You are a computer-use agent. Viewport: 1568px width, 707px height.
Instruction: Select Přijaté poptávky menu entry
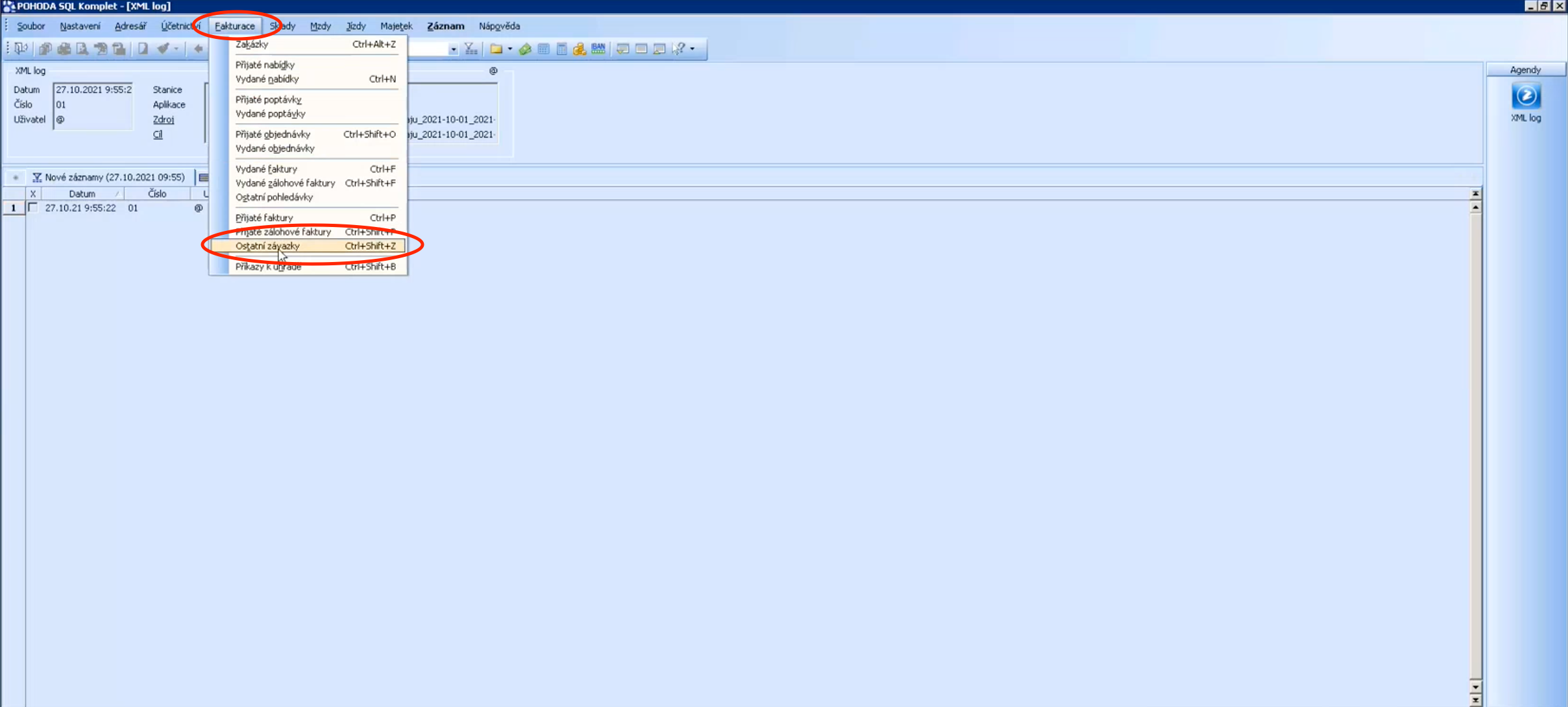(x=308, y=100)
